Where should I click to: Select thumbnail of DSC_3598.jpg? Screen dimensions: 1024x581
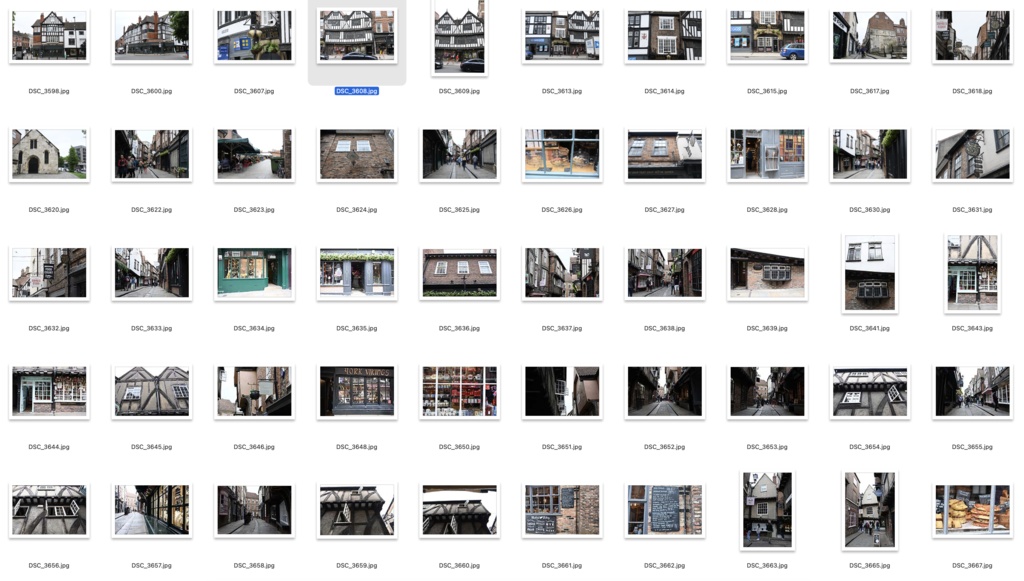point(49,36)
